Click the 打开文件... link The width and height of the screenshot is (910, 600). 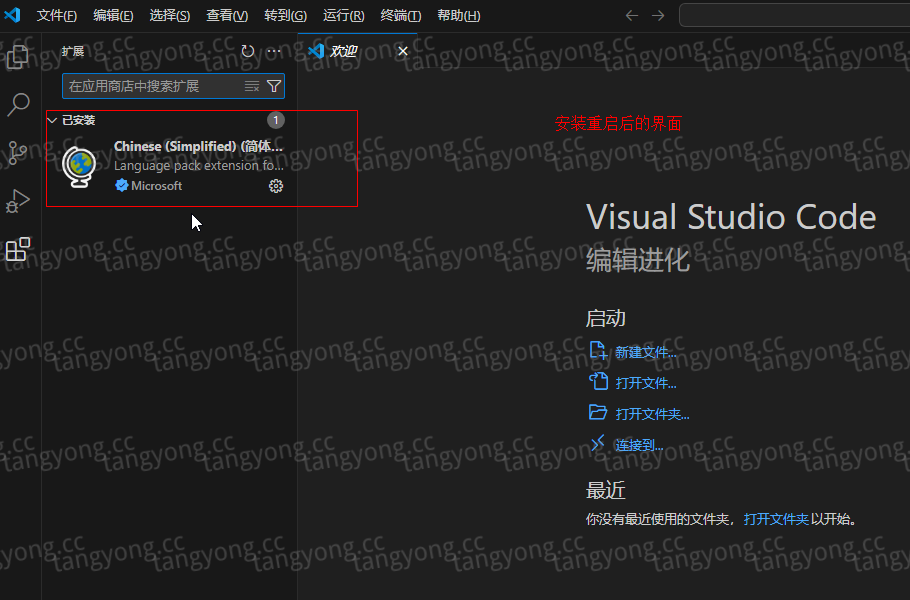point(645,383)
